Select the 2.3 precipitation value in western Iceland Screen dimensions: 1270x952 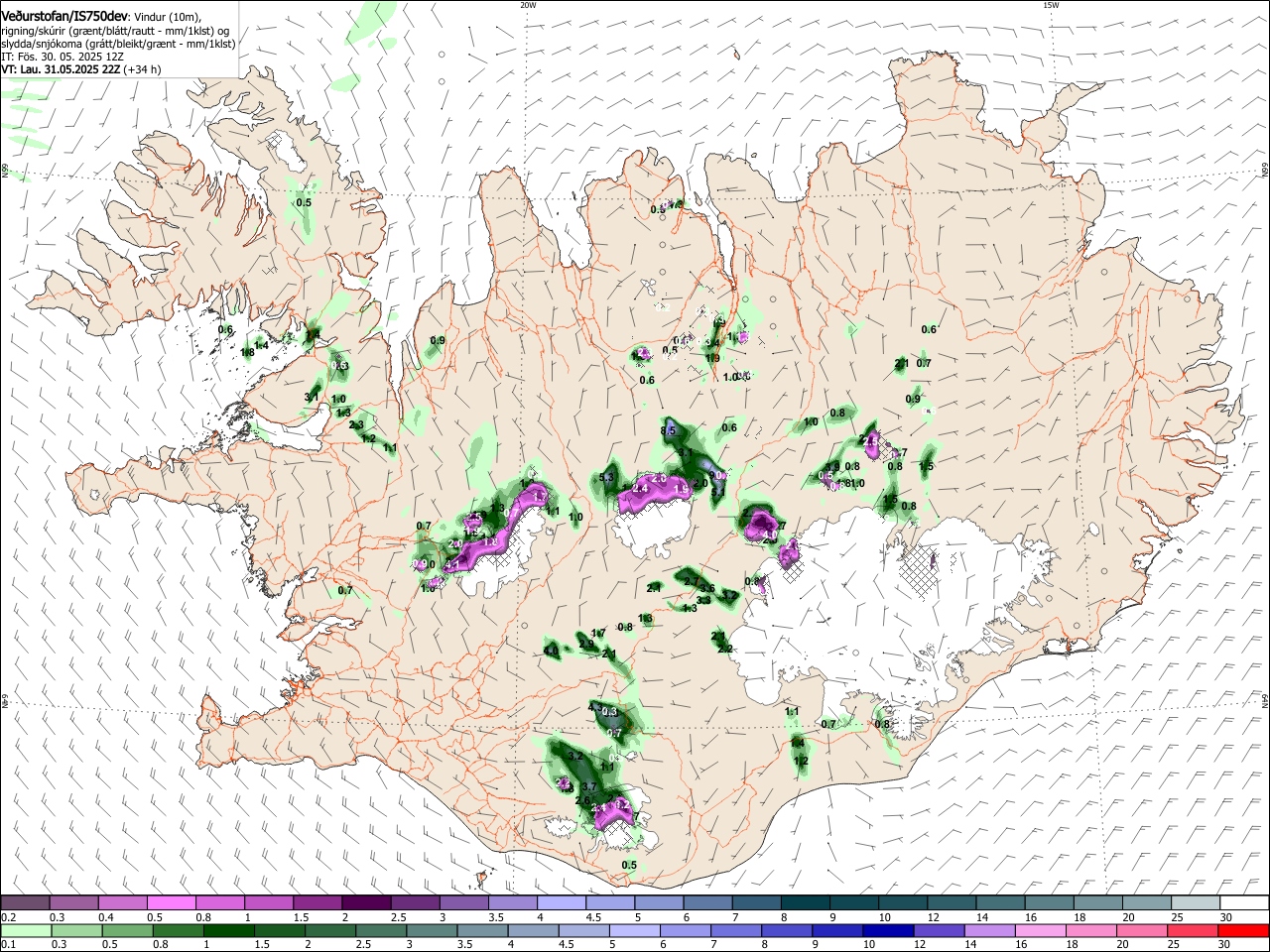click(357, 424)
